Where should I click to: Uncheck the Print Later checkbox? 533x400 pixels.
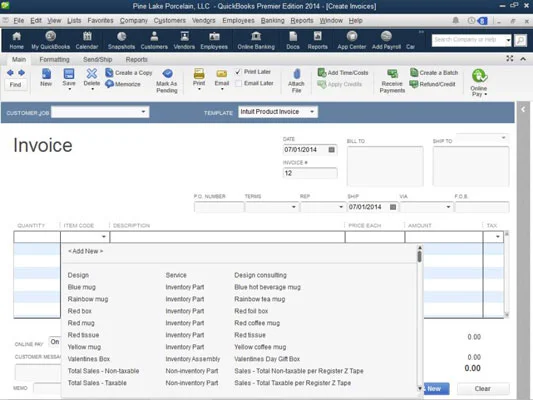coord(238,72)
